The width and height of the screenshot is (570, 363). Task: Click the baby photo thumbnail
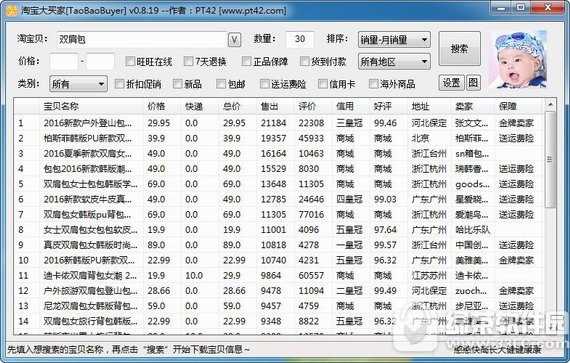pos(518,60)
